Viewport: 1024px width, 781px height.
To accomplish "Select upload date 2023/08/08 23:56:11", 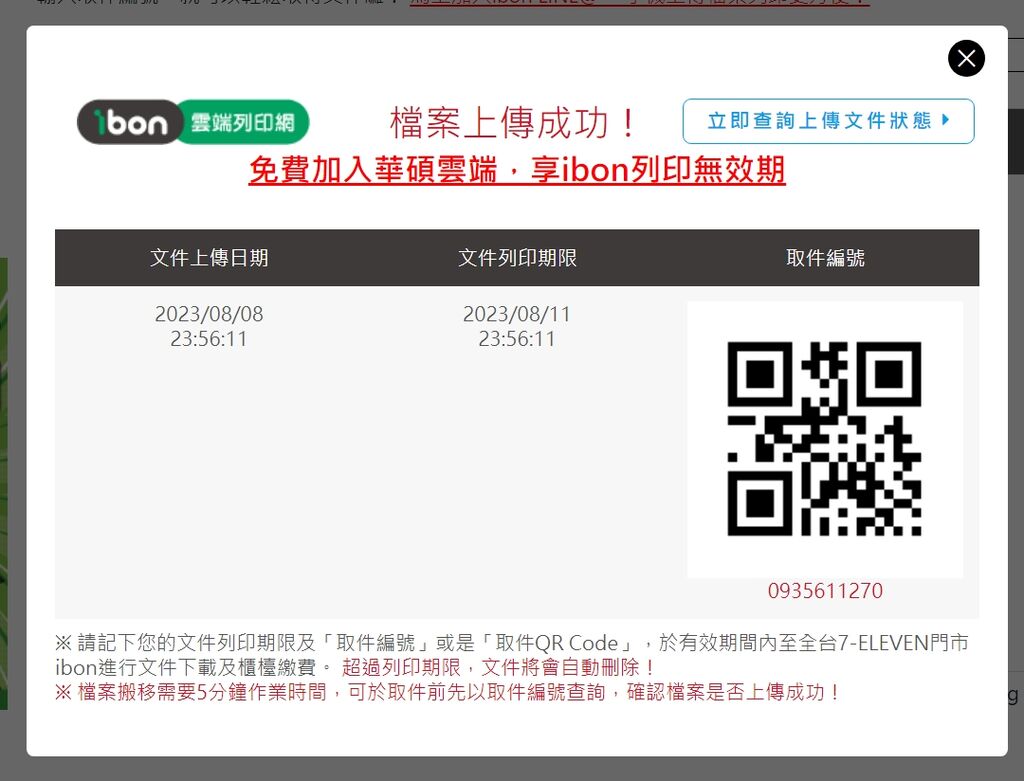I will 209,327.
